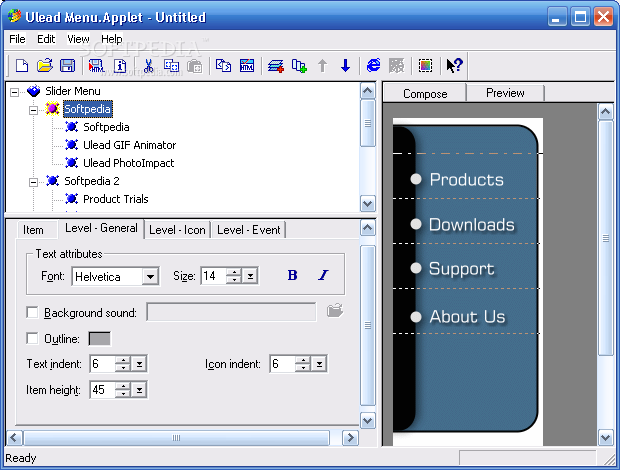Click the Icon indent spinner arrows
Screen dimensions: 620x470
click(x=303, y=364)
